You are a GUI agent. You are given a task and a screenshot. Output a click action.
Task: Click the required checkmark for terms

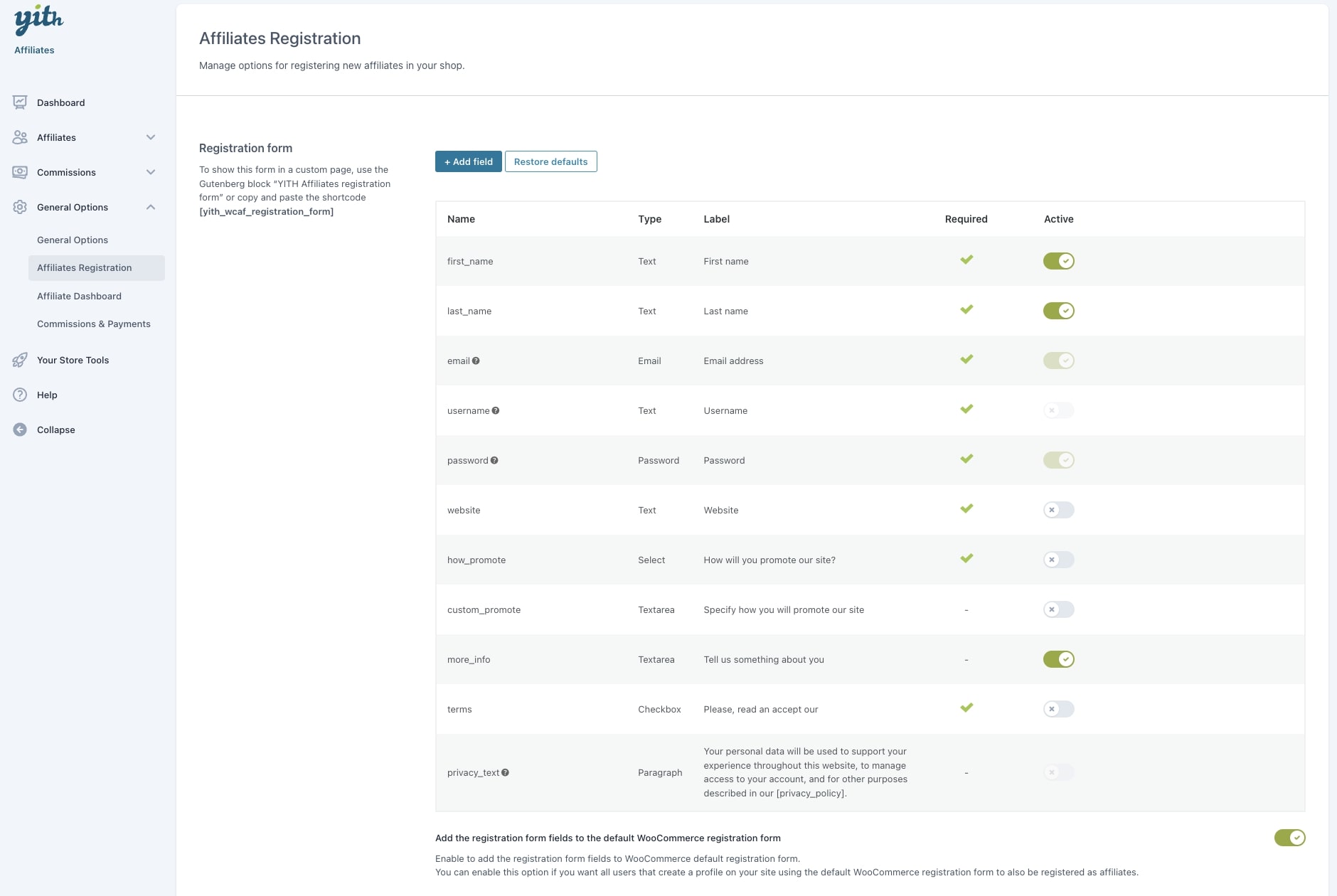tap(966, 708)
